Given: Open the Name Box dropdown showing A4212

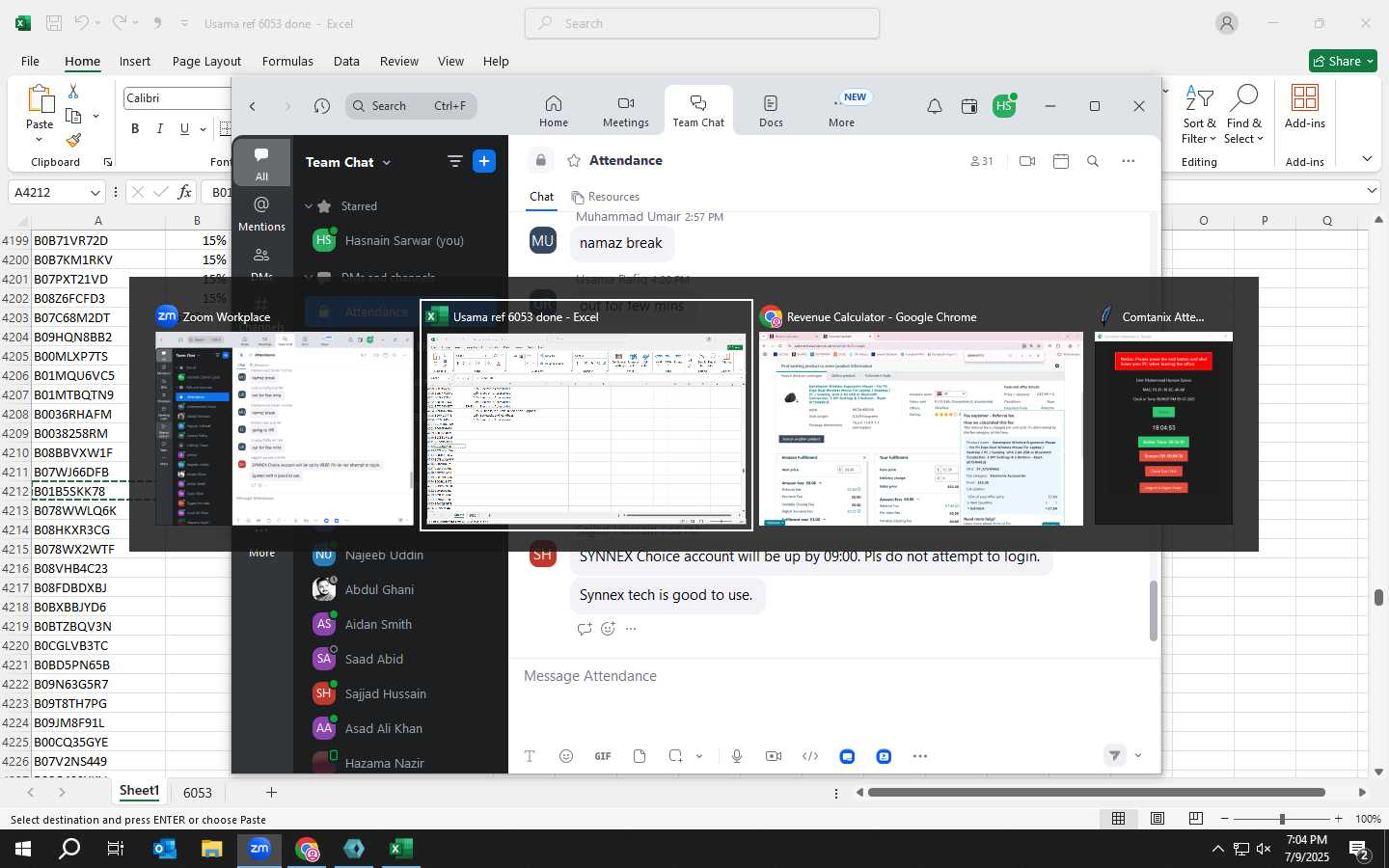Looking at the screenshot, I should point(95,193).
